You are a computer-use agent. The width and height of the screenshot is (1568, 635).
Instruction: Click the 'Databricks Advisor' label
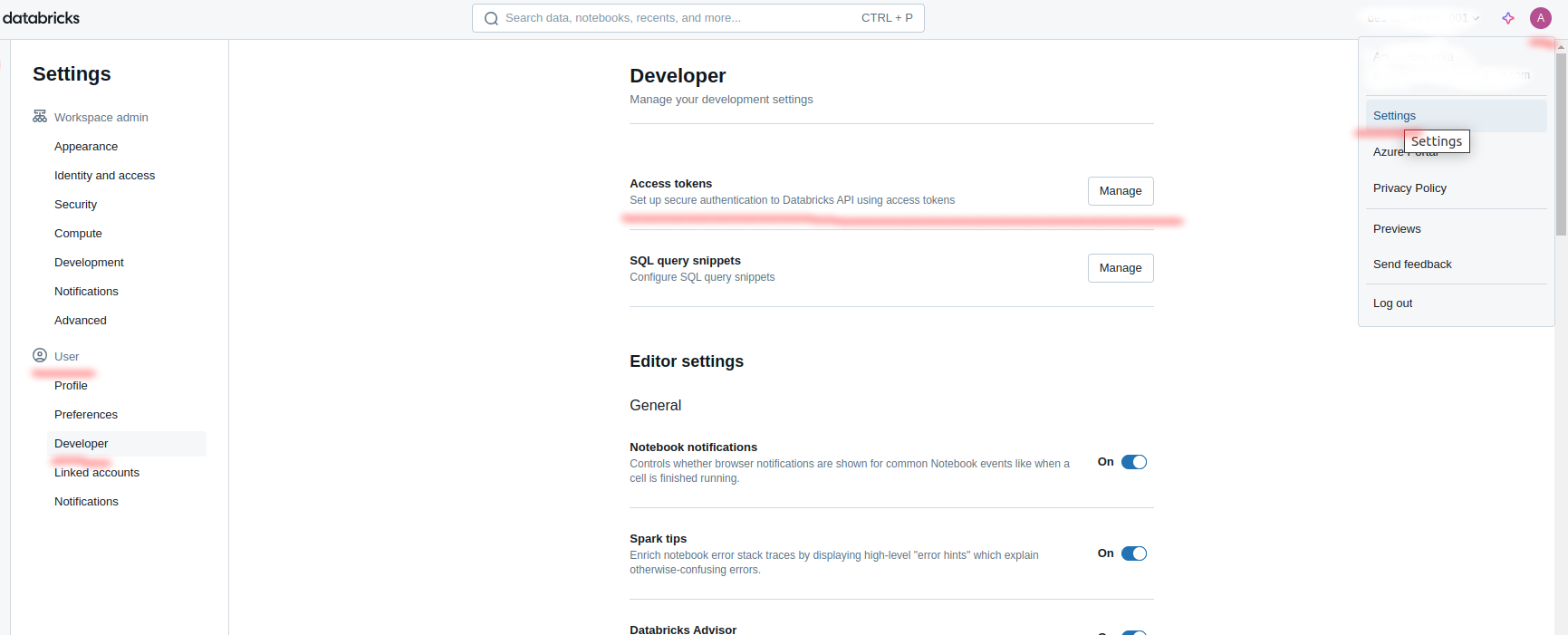pos(683,630)
